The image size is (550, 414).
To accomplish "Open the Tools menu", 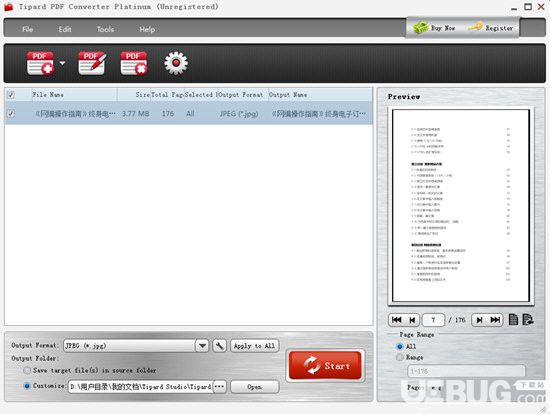I will click(105, 29).
